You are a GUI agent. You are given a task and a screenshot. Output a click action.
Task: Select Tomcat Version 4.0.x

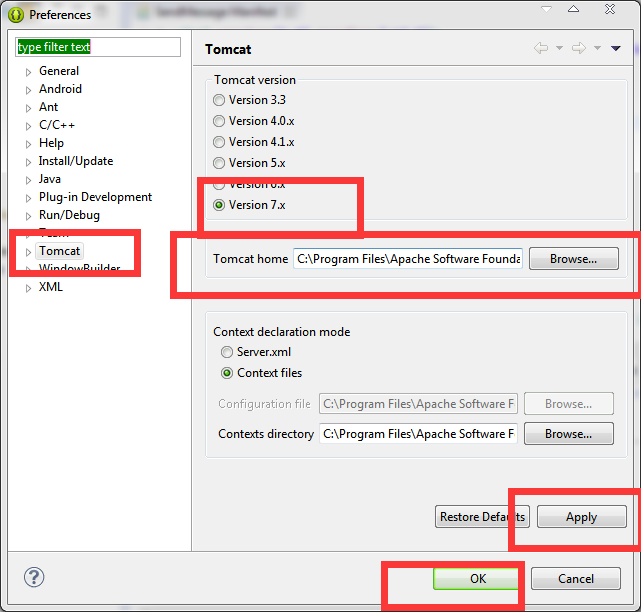coord(219,121)
